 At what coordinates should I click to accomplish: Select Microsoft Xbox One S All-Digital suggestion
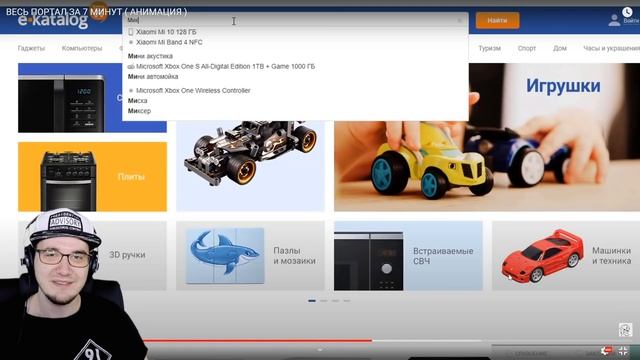(225, 66)
